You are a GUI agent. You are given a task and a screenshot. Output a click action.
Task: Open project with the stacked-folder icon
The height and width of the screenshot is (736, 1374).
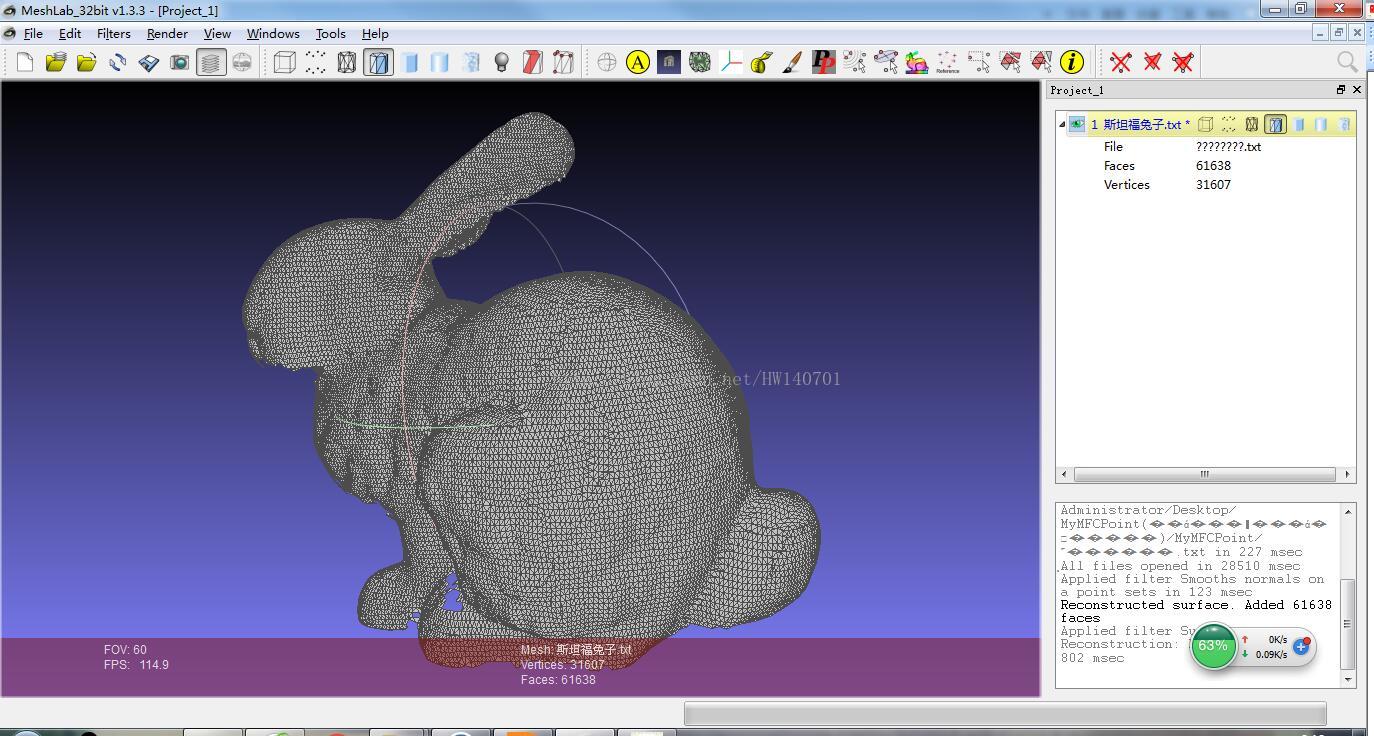click(56, 62)
